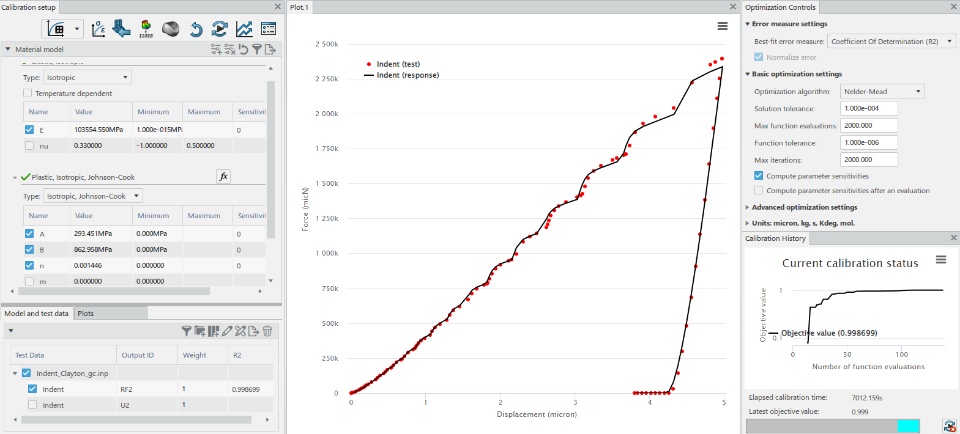Enable the Temperature dependent checkbox
The image size is (960, 434).
28,93
